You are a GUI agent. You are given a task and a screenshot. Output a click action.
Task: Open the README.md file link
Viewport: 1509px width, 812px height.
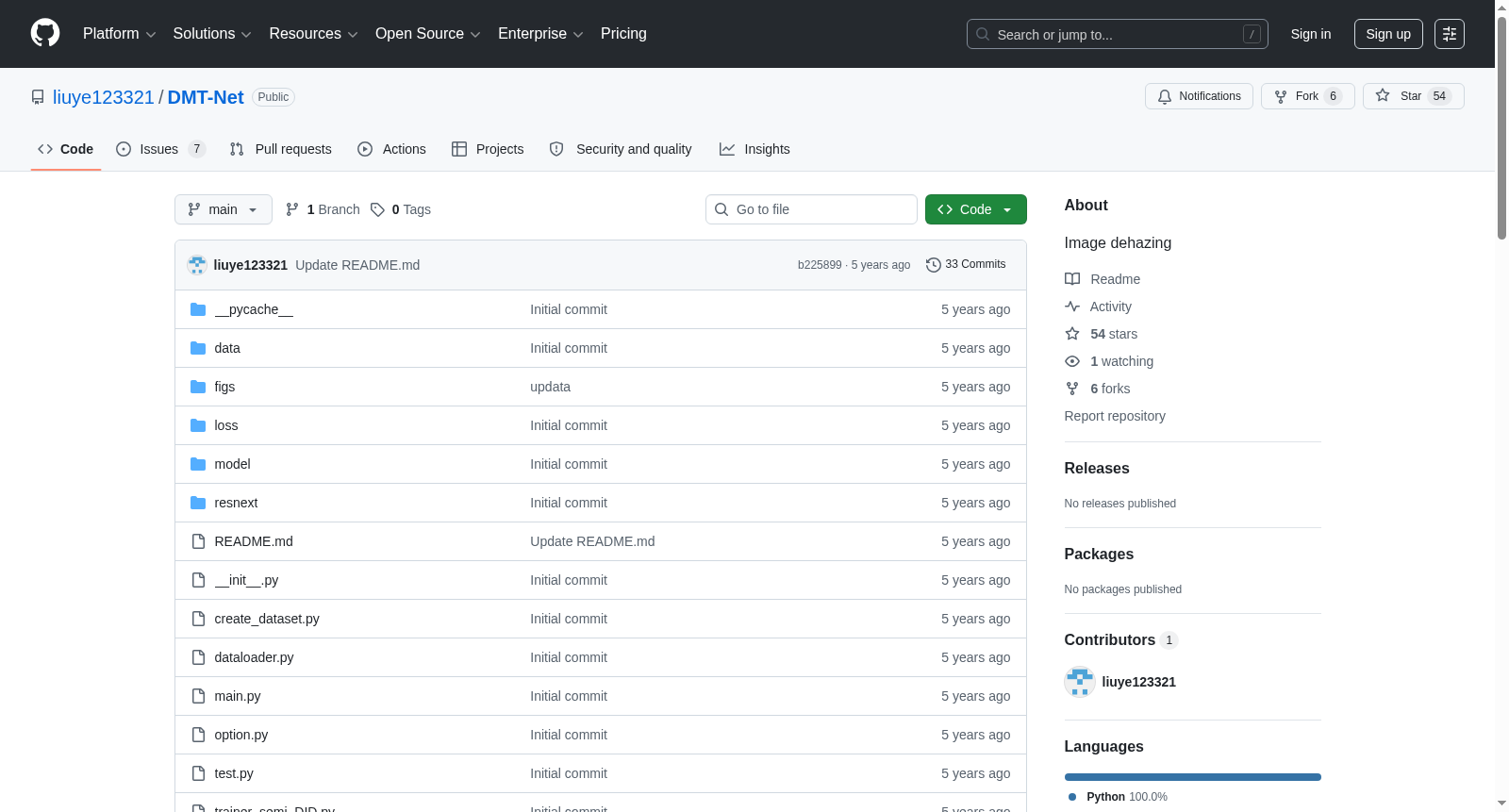point(254,541)
